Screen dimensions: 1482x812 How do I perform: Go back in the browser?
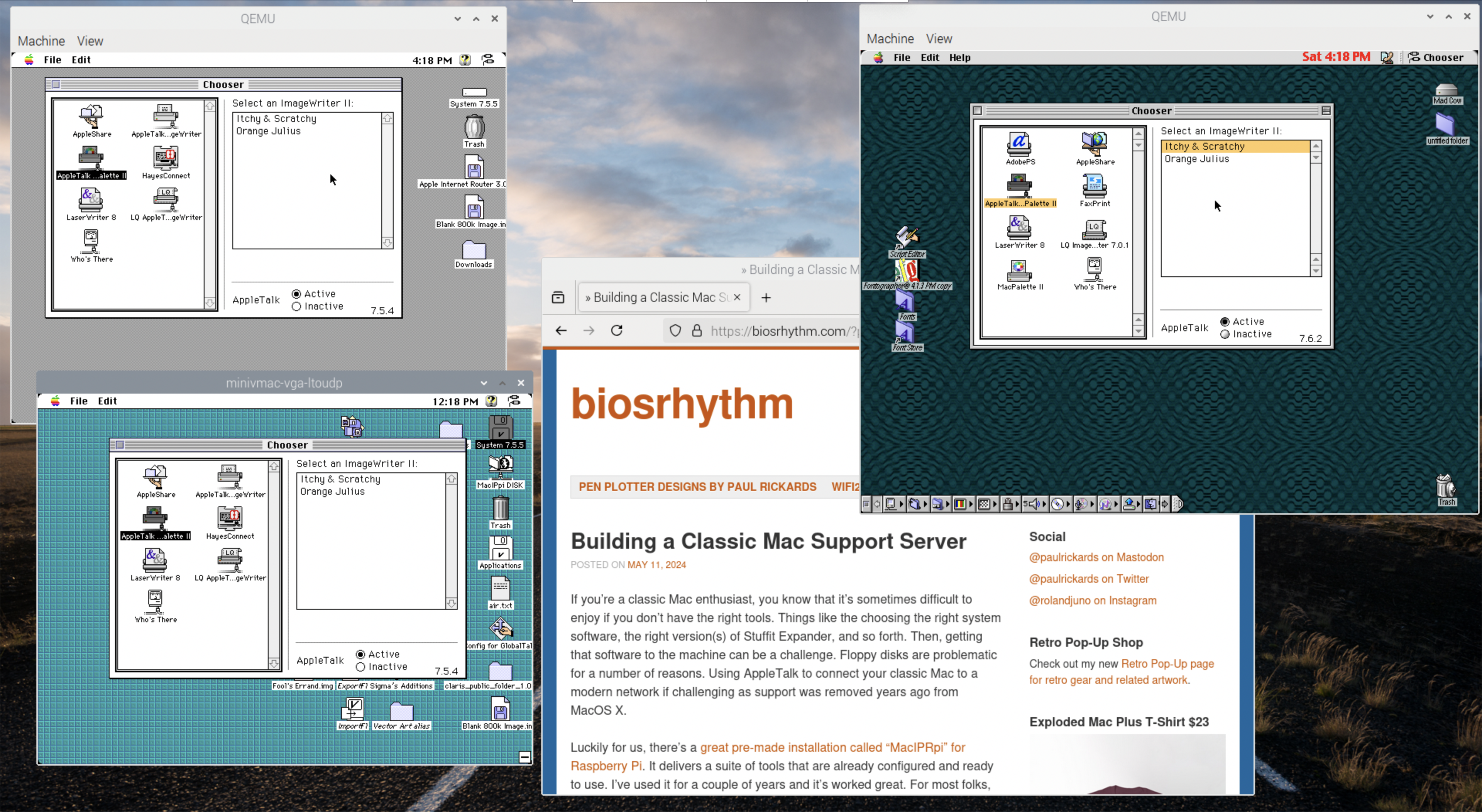coord(561,330)
